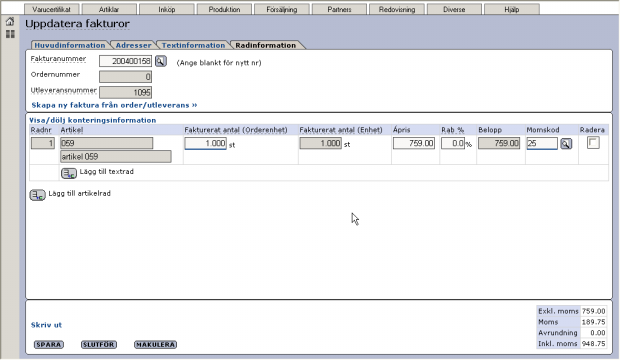Click the SLUTFÖR button
The width and height of the screenshot is (620, 360).
point(99,345)
